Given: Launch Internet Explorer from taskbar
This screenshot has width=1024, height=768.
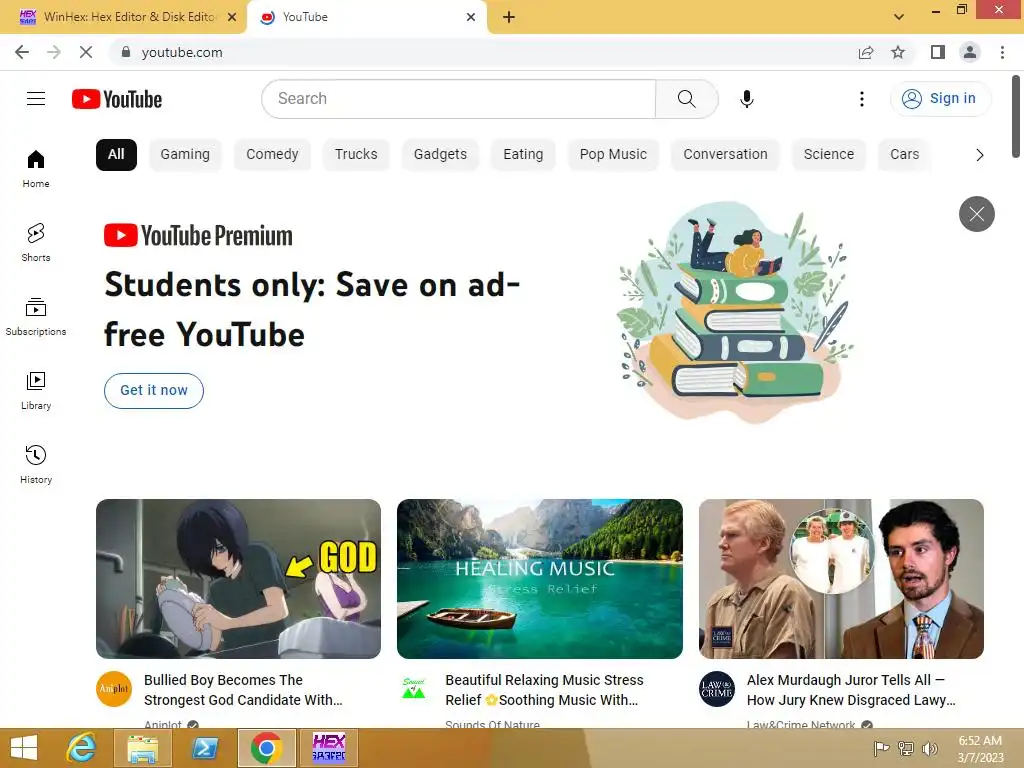Looking at the screenshot, I should point(81,748).
